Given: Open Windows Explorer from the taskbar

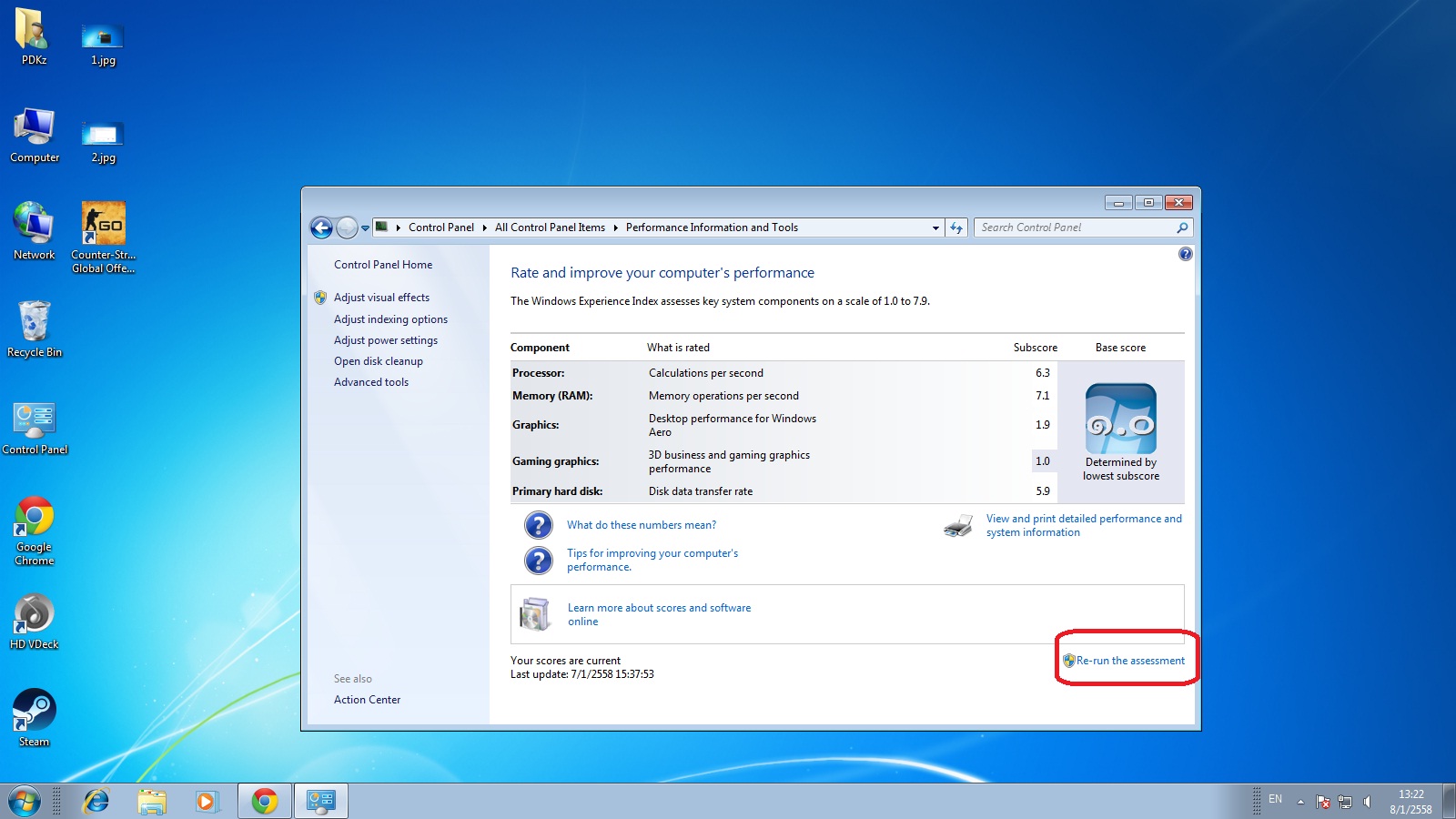Looking at the screenshot, I should tap(152, 802).
